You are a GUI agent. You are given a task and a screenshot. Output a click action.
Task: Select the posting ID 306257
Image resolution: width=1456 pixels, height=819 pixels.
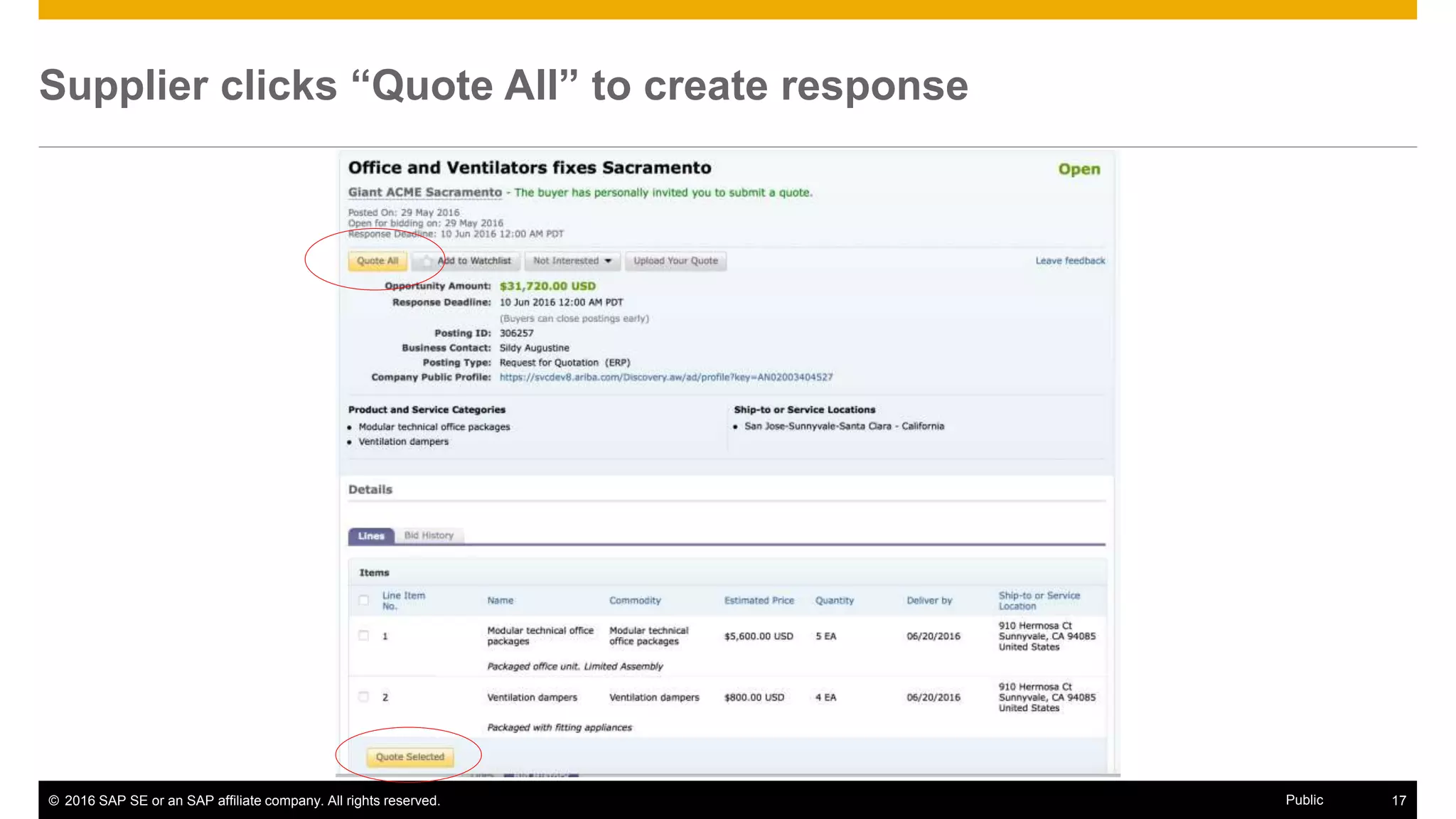click(x=516, y=333)
